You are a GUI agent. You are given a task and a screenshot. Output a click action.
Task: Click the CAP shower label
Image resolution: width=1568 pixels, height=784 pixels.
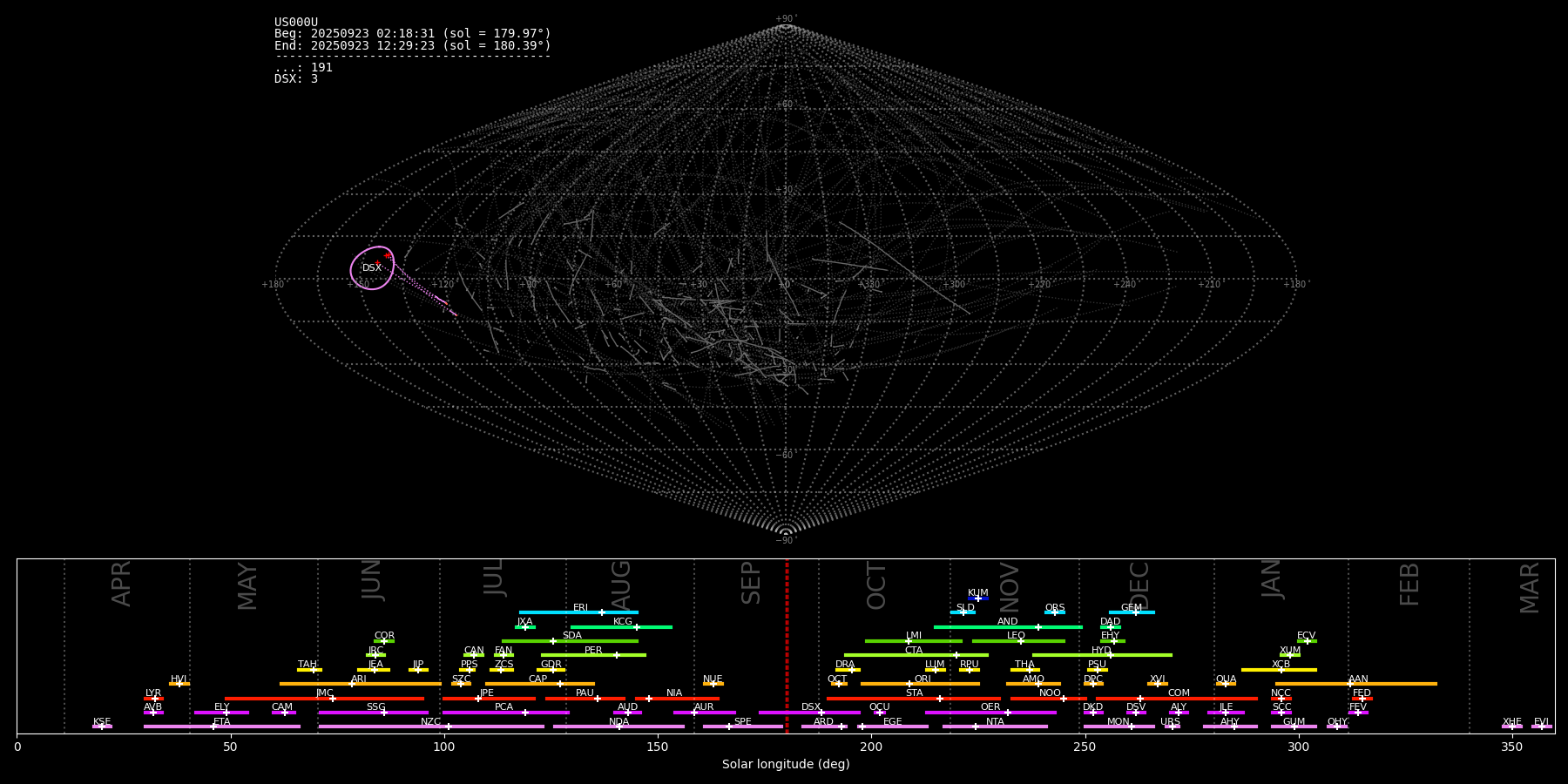(538, 679)
